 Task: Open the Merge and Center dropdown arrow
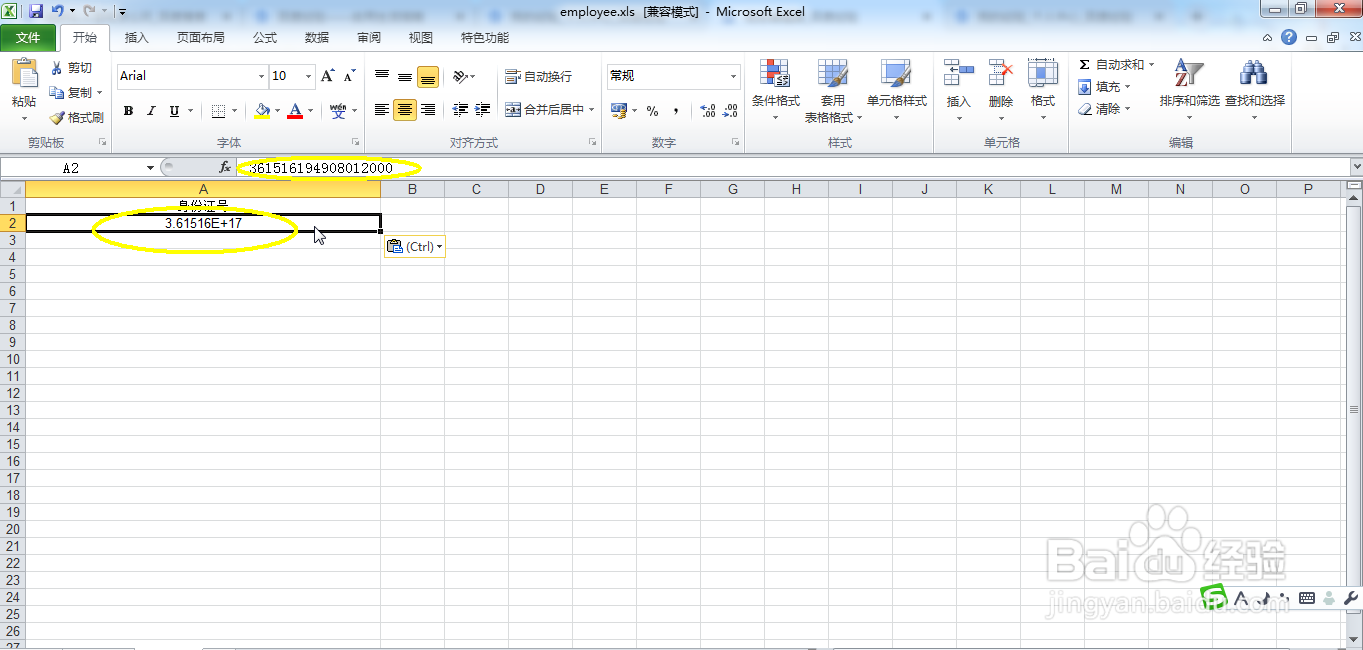592,110
